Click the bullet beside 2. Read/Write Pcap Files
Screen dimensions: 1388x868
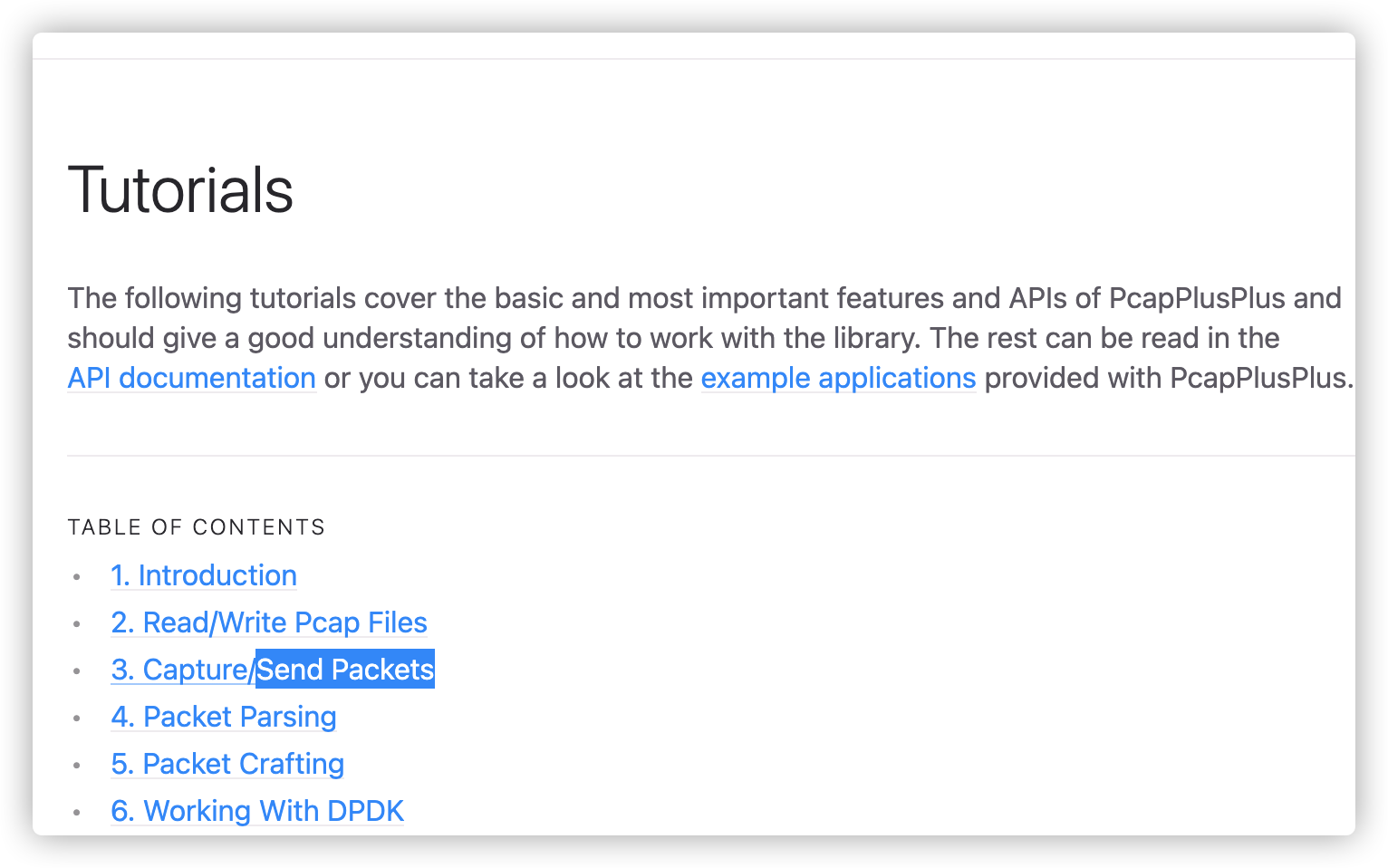77,625
